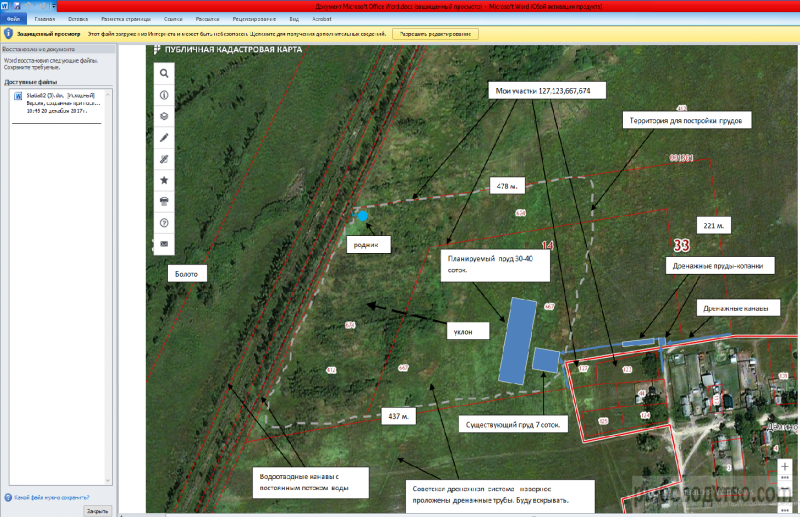This screenshot has height=517, width=800.
Task: Open the help question mark icon
Action: coord(164,222)
